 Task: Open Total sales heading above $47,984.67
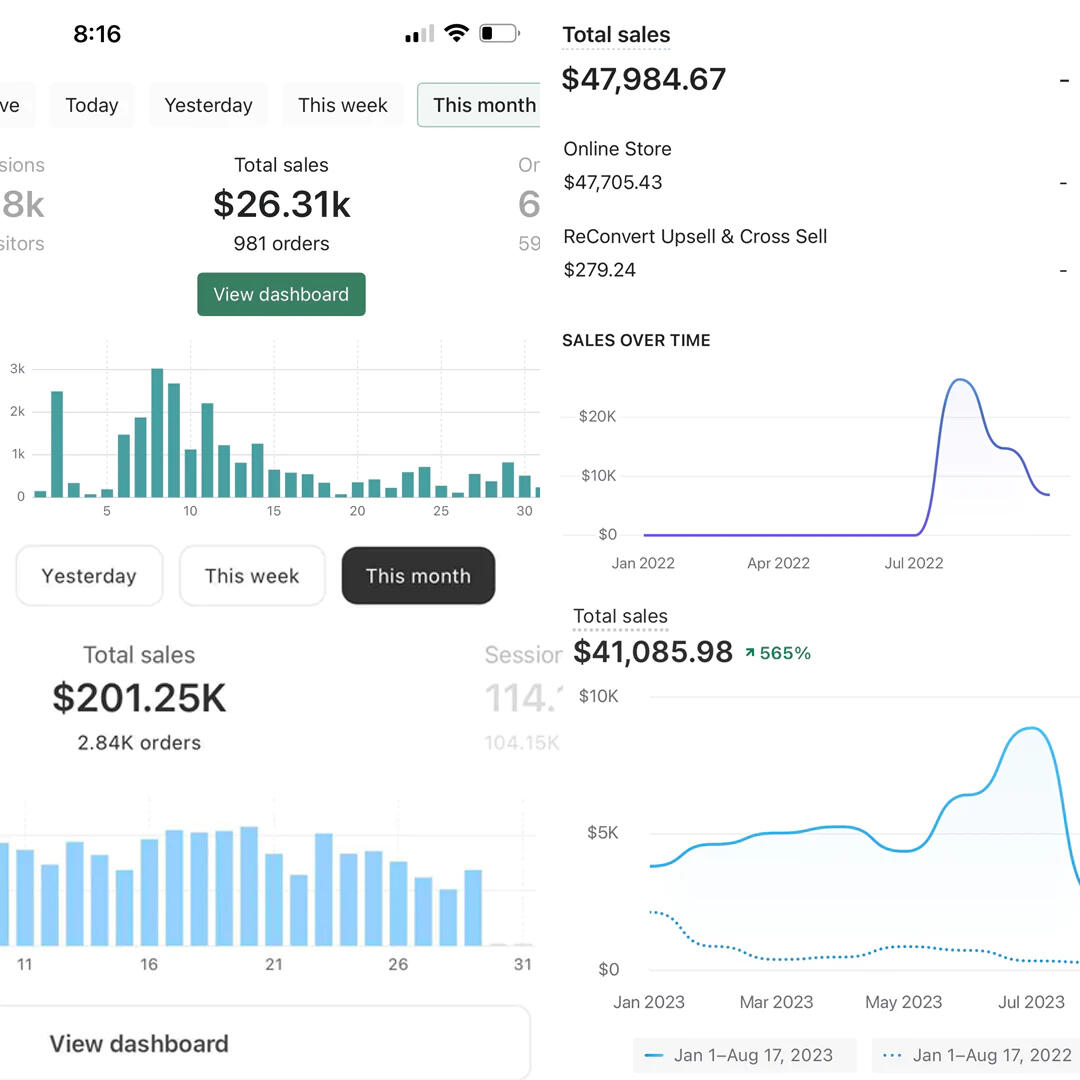[x=616, y=35]
